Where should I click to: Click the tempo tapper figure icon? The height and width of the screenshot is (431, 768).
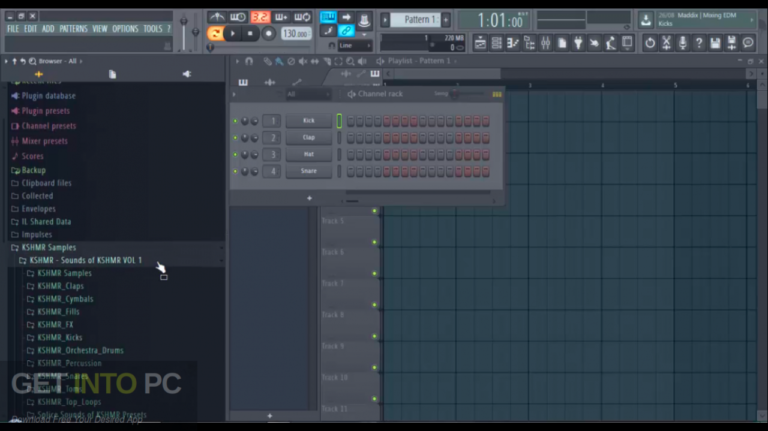(611, 43)
